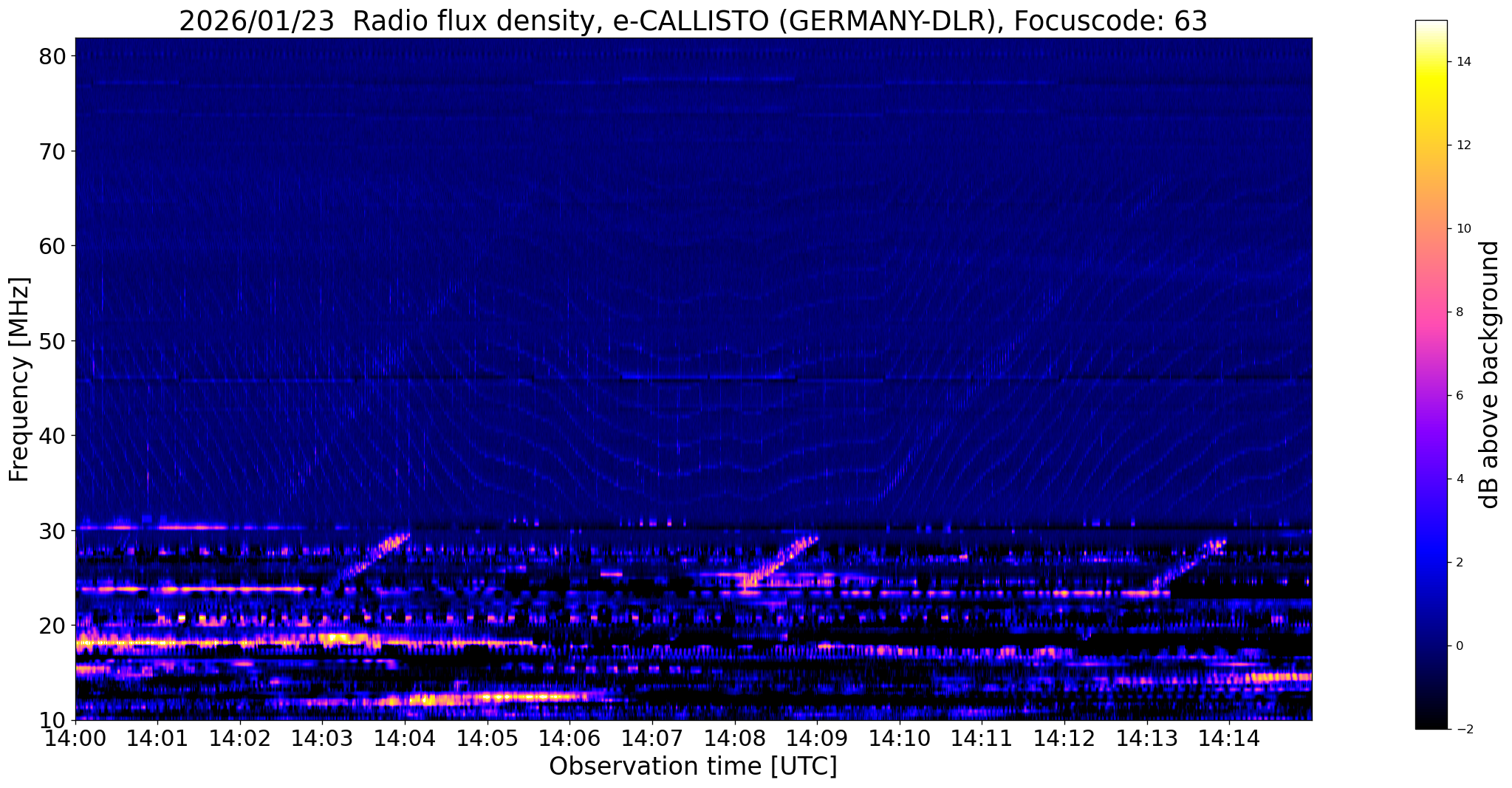This screenshot has height=788, width=1512.
Task: Click the plot title mentioning e-CALLISTO GERMANY-DLR
Action: (x=693, y=21)
